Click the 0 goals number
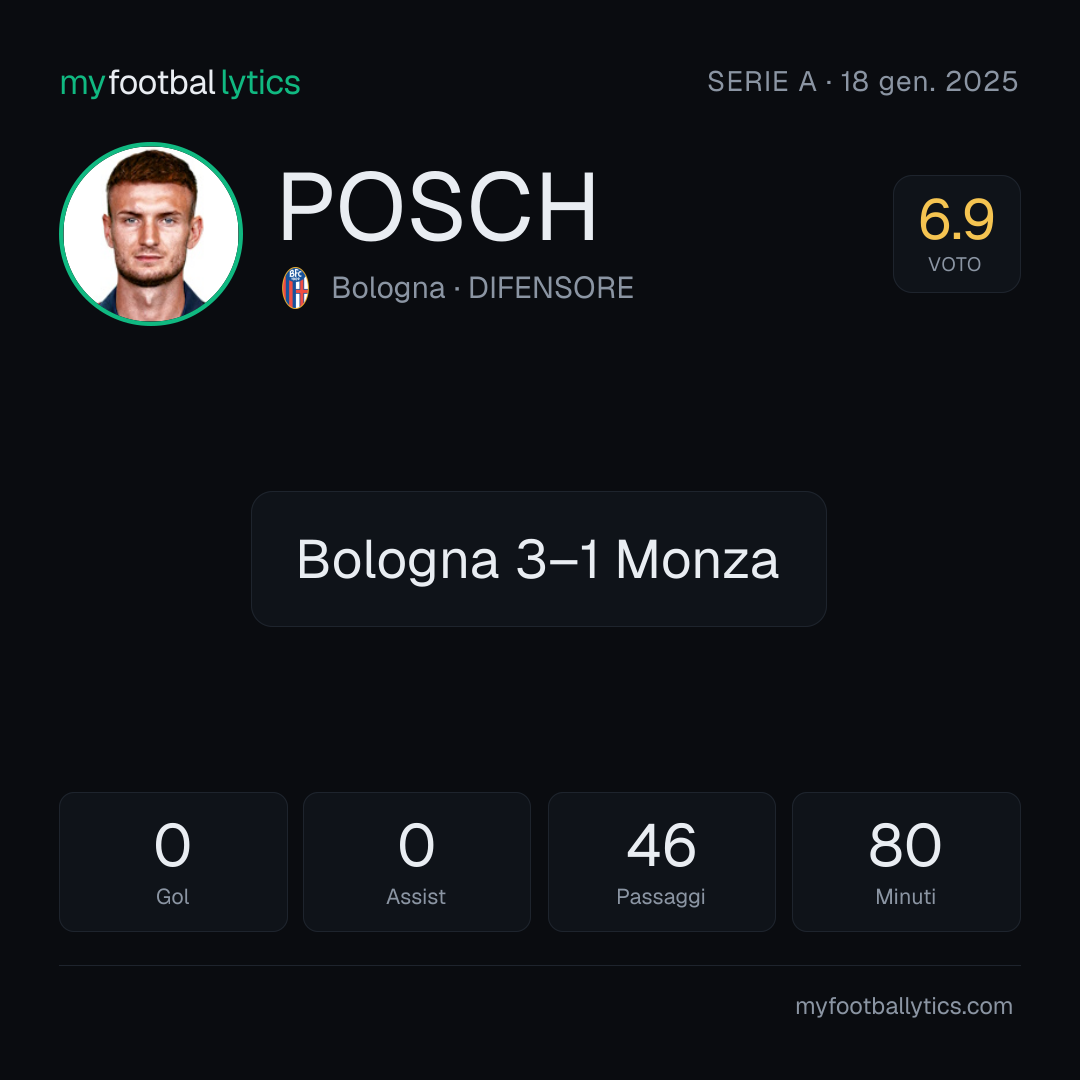The width and height of the screenshot is (1080, 1080). 172,845
